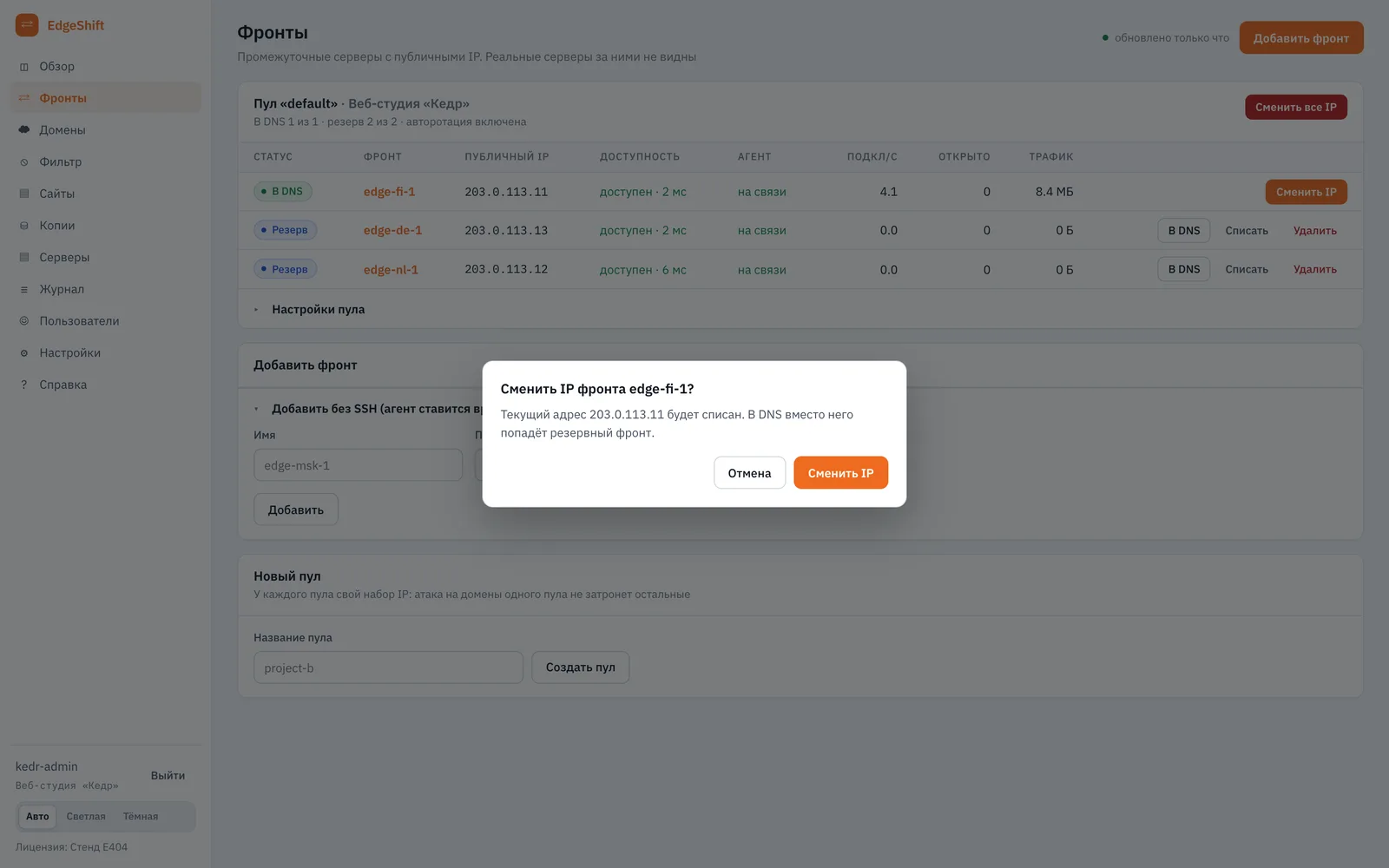Select the Авто theme option

pyautogui.click(x=37, y=817)
